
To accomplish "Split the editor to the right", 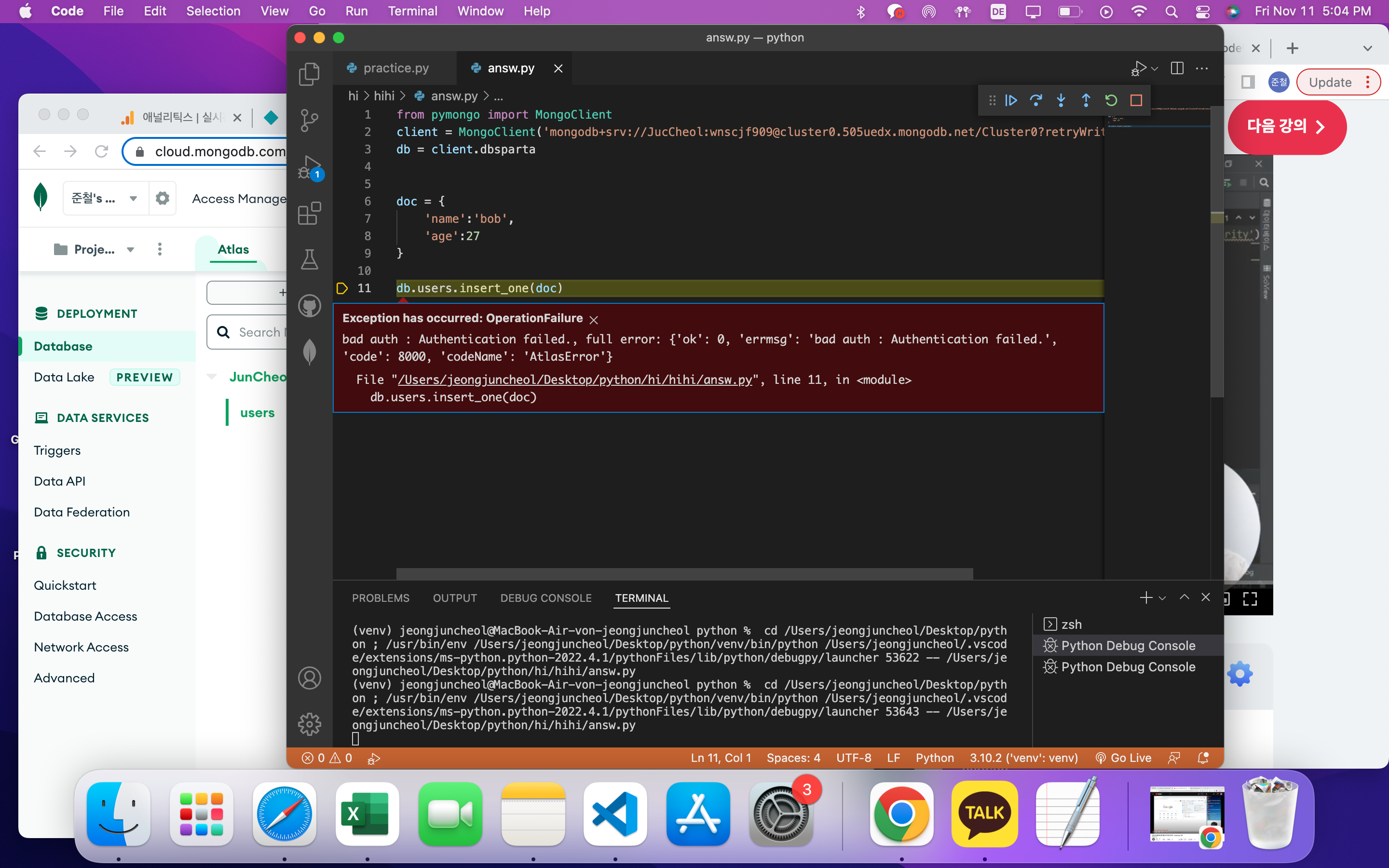I will (x=1177, y=68).
